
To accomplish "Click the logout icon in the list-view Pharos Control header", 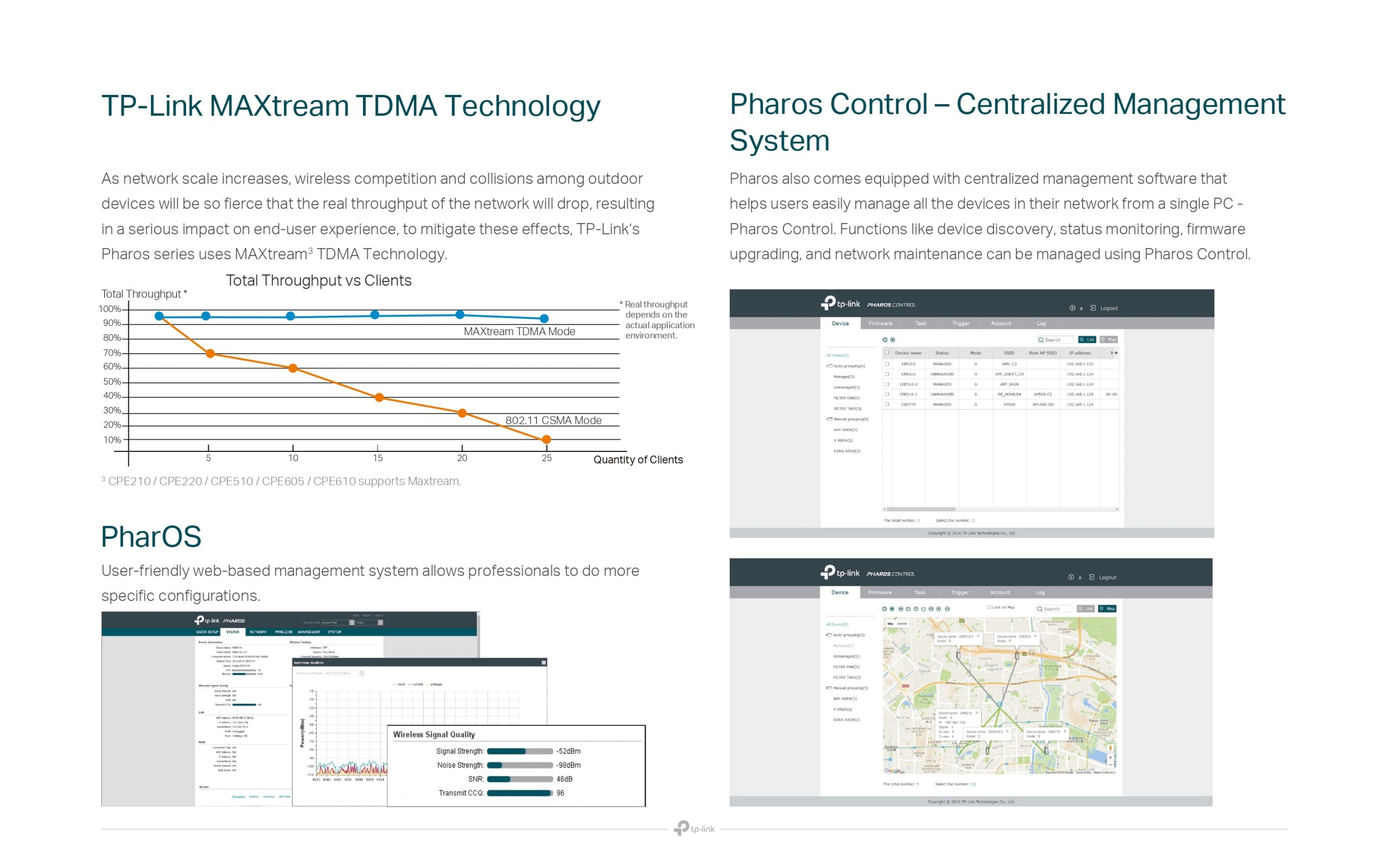I will click(x=1093, y=308).
